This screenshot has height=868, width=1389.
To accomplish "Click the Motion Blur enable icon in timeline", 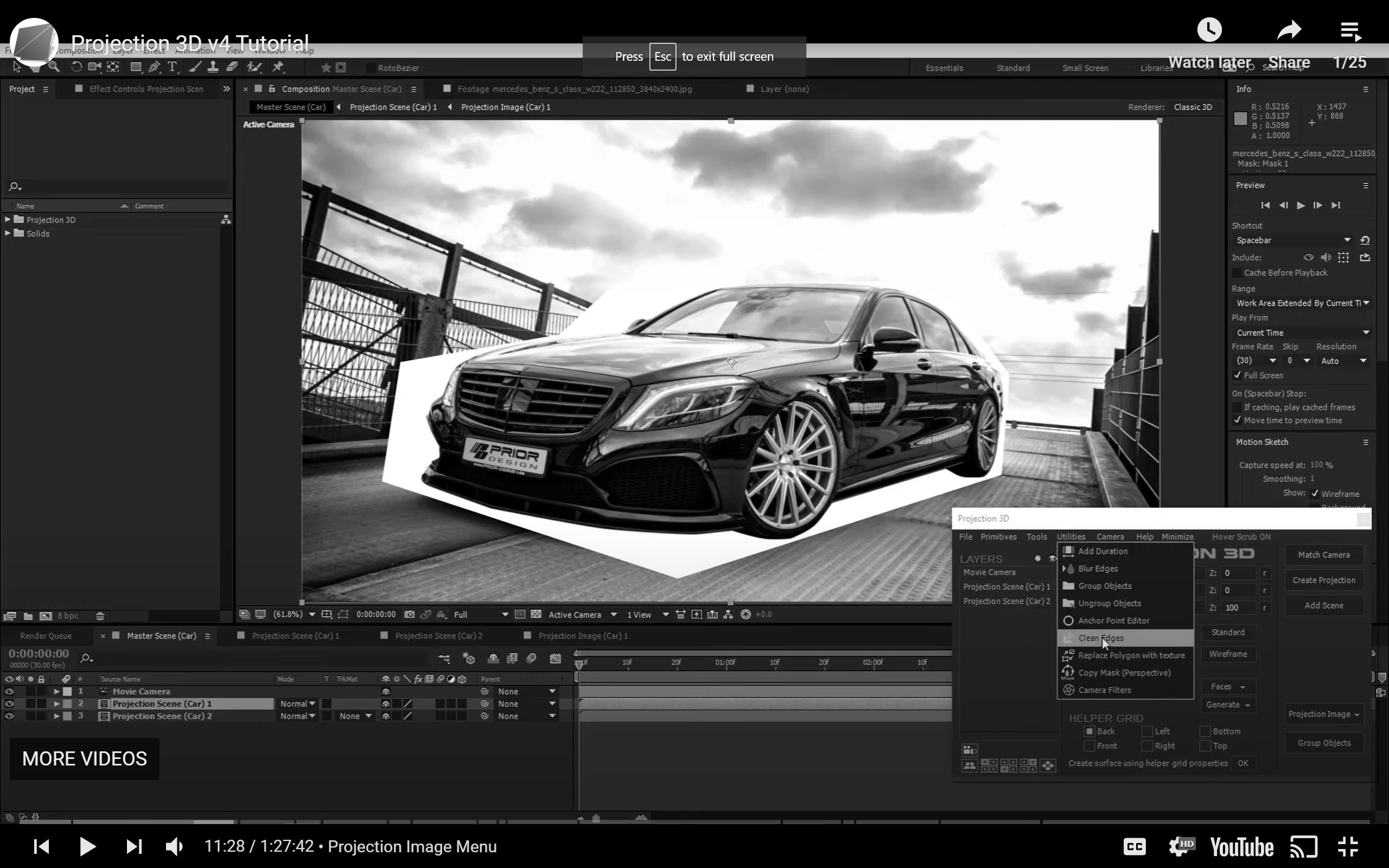I will click(532, 659).
